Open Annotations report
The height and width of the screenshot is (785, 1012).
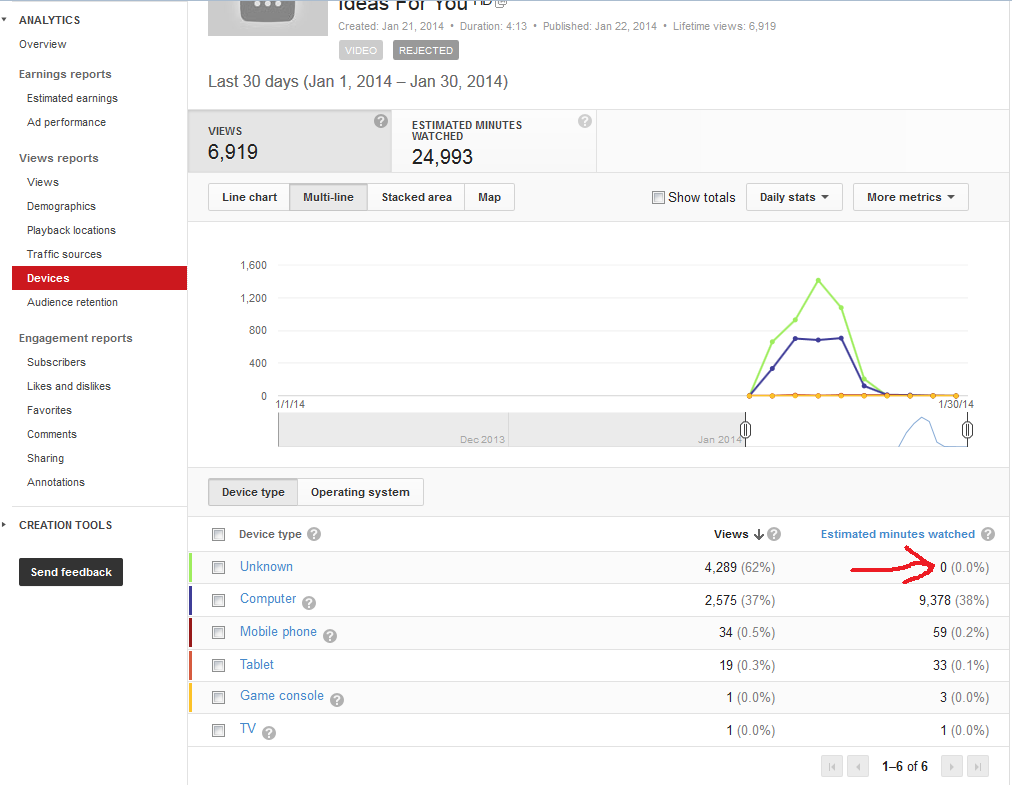[56, 482]
